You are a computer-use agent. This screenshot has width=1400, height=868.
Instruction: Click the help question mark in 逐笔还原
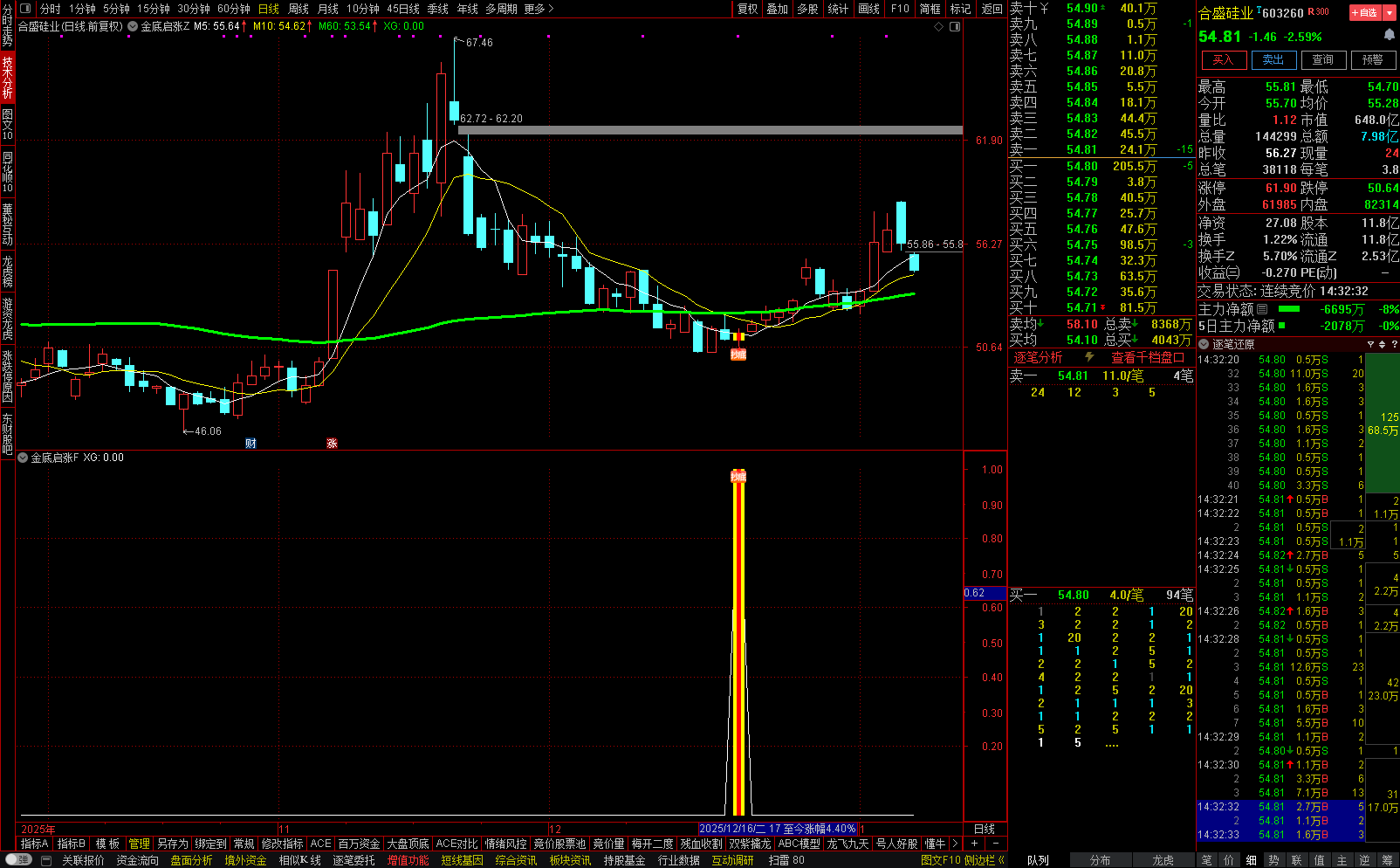1394,344
